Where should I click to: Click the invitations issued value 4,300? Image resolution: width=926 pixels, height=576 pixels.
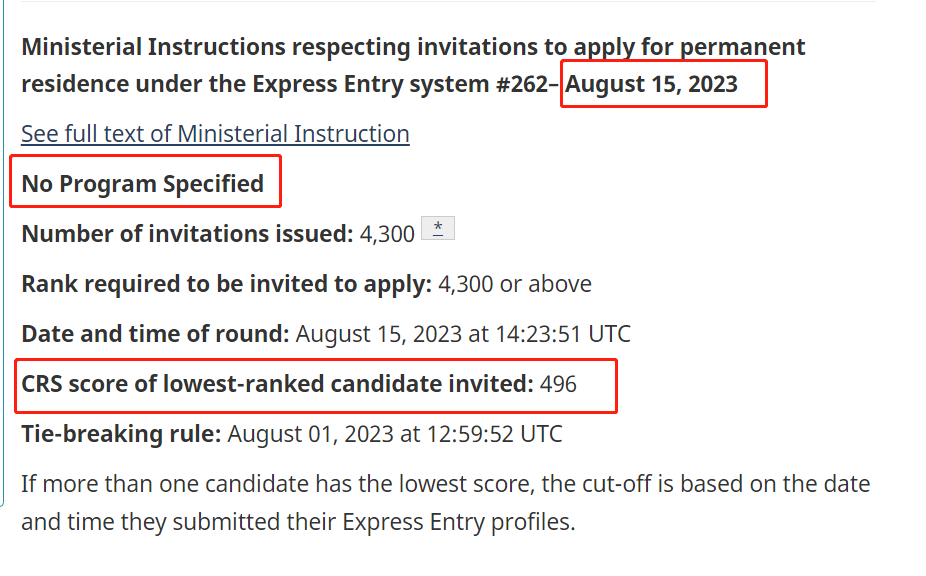point(387,235)
